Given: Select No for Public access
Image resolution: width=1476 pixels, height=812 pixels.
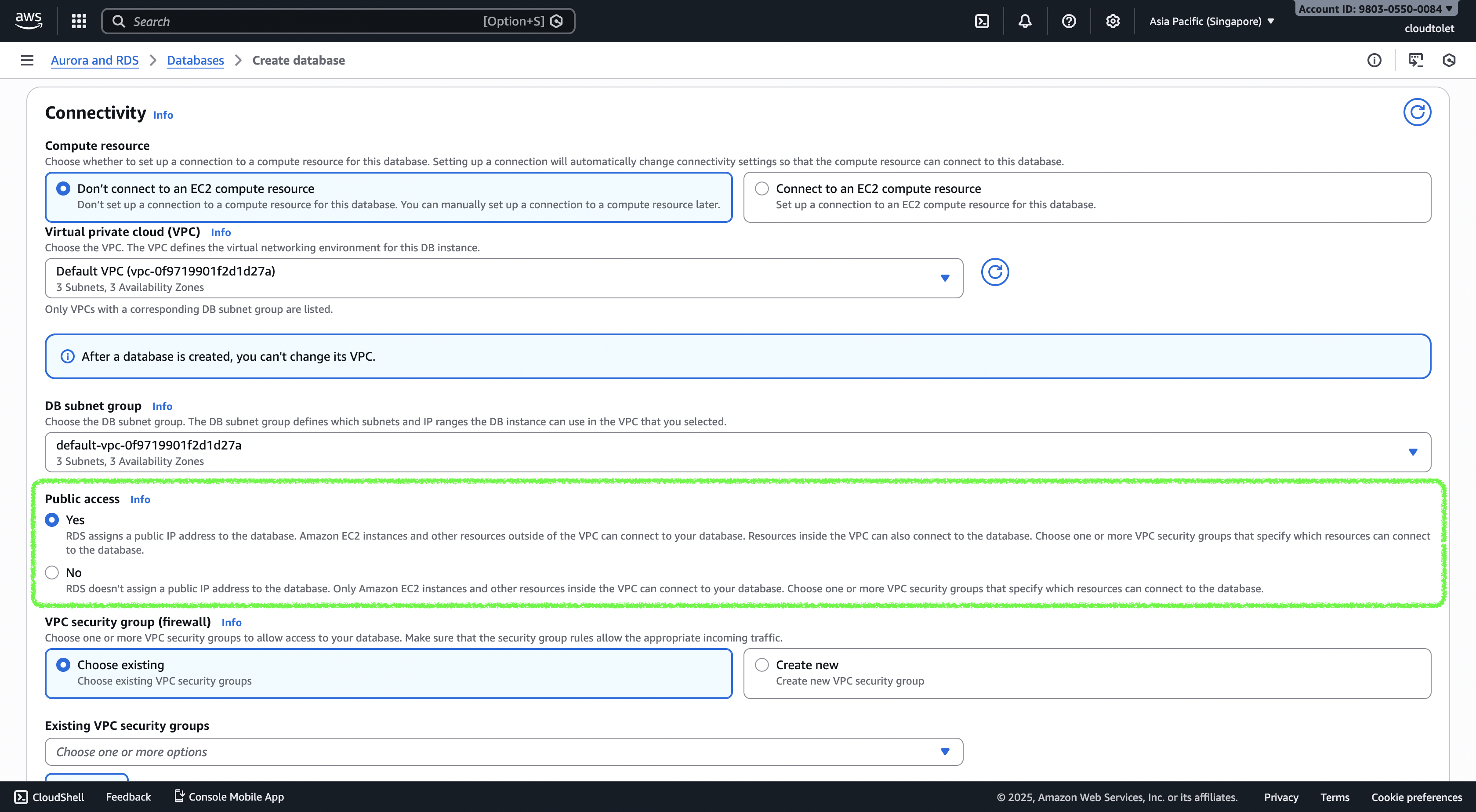Looking at the screenshot, I should pyautogui.click(x=52, y=573).
